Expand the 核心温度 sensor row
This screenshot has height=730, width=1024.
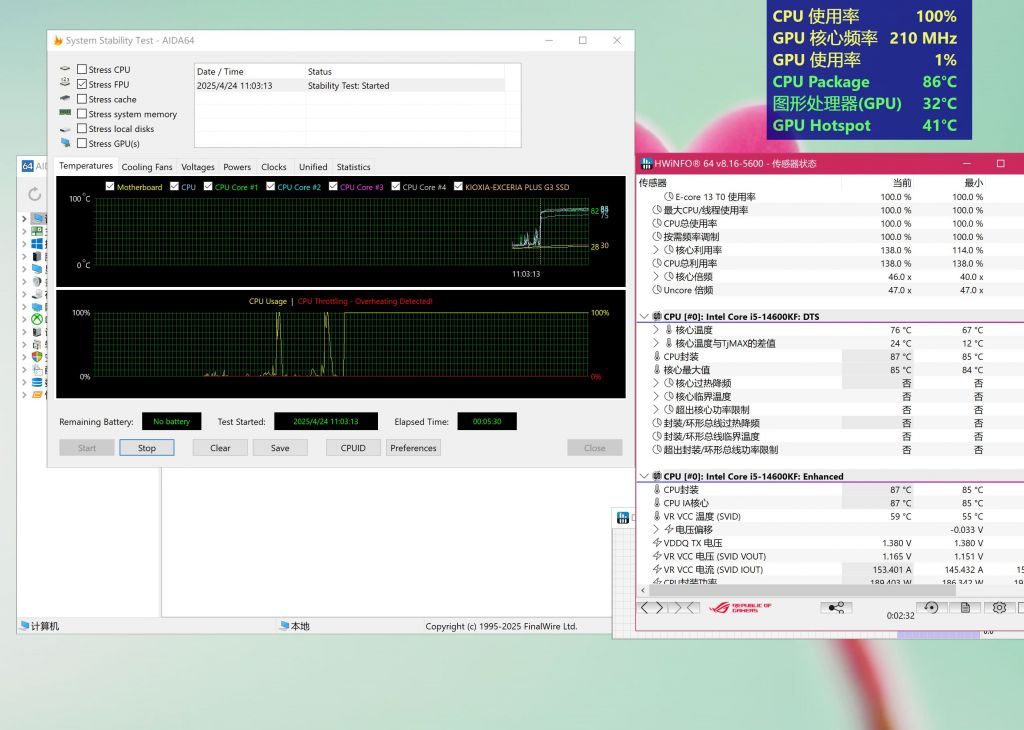pos(656,330)
